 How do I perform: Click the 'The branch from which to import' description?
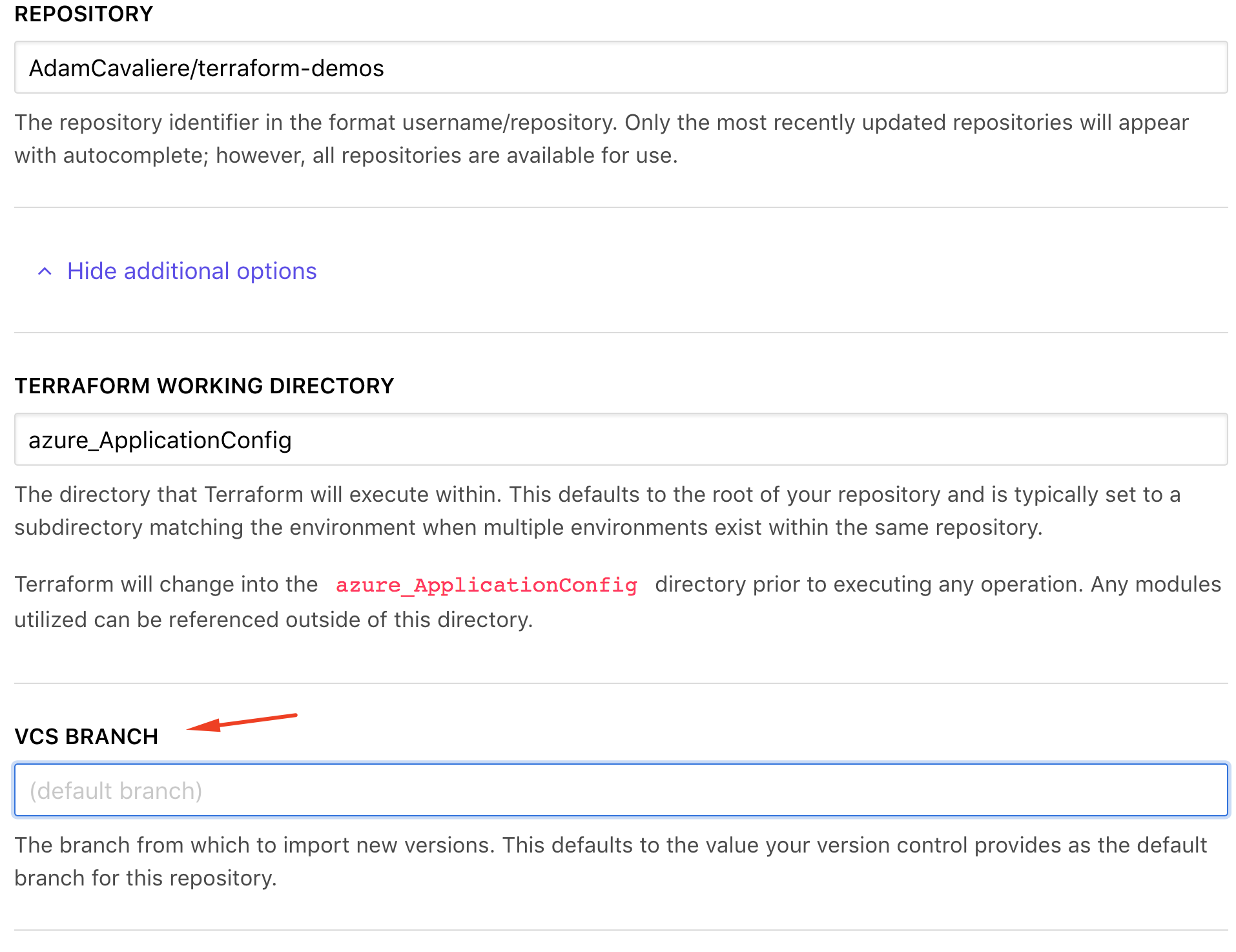click(x=610, y=845)
